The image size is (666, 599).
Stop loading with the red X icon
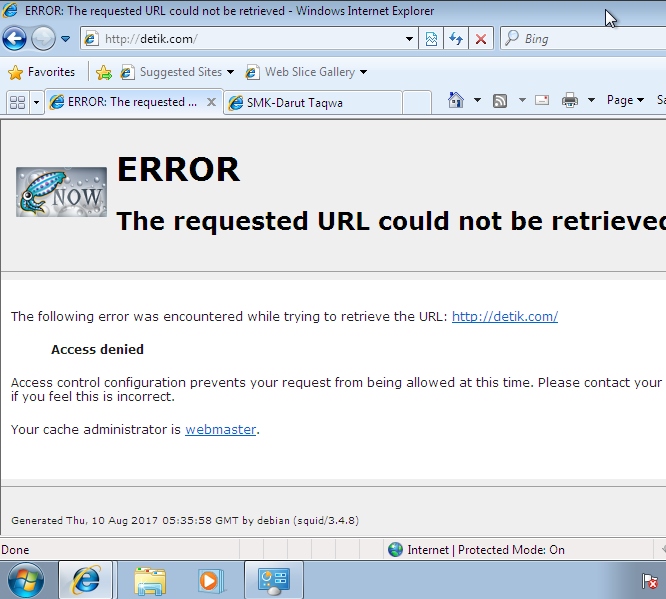tap(481, 39)
